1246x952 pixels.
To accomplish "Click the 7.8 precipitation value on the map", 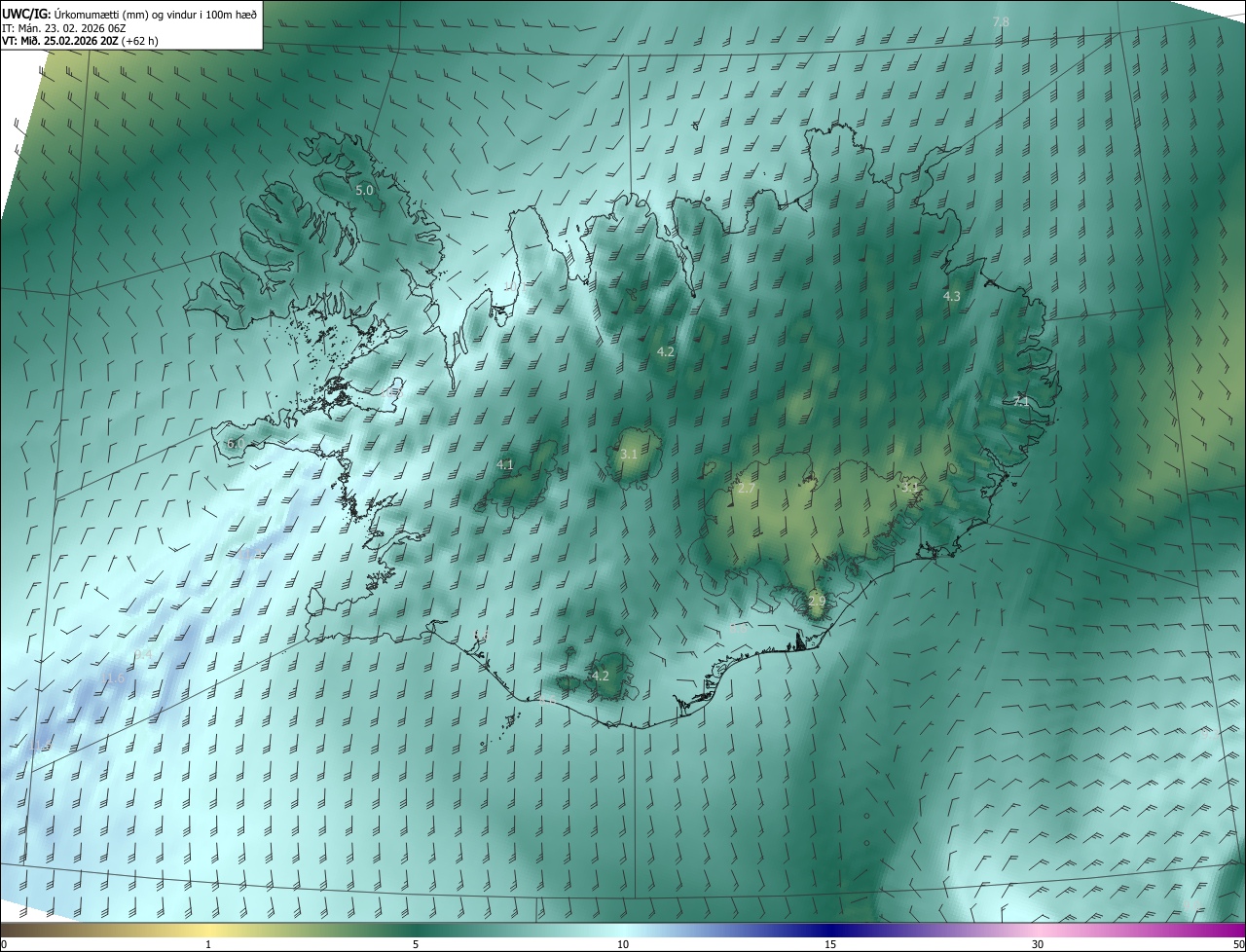I will 1001,21.
